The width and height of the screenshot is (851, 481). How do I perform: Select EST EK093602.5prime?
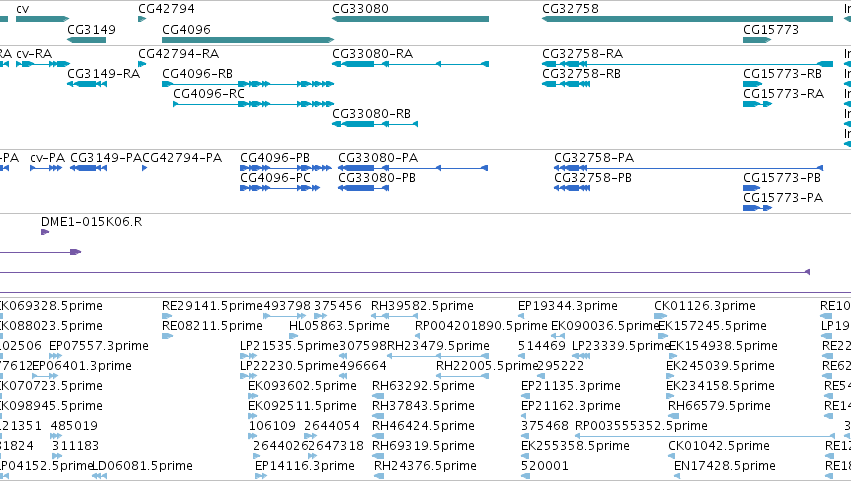pyautogui.click(x=253, y=396)
